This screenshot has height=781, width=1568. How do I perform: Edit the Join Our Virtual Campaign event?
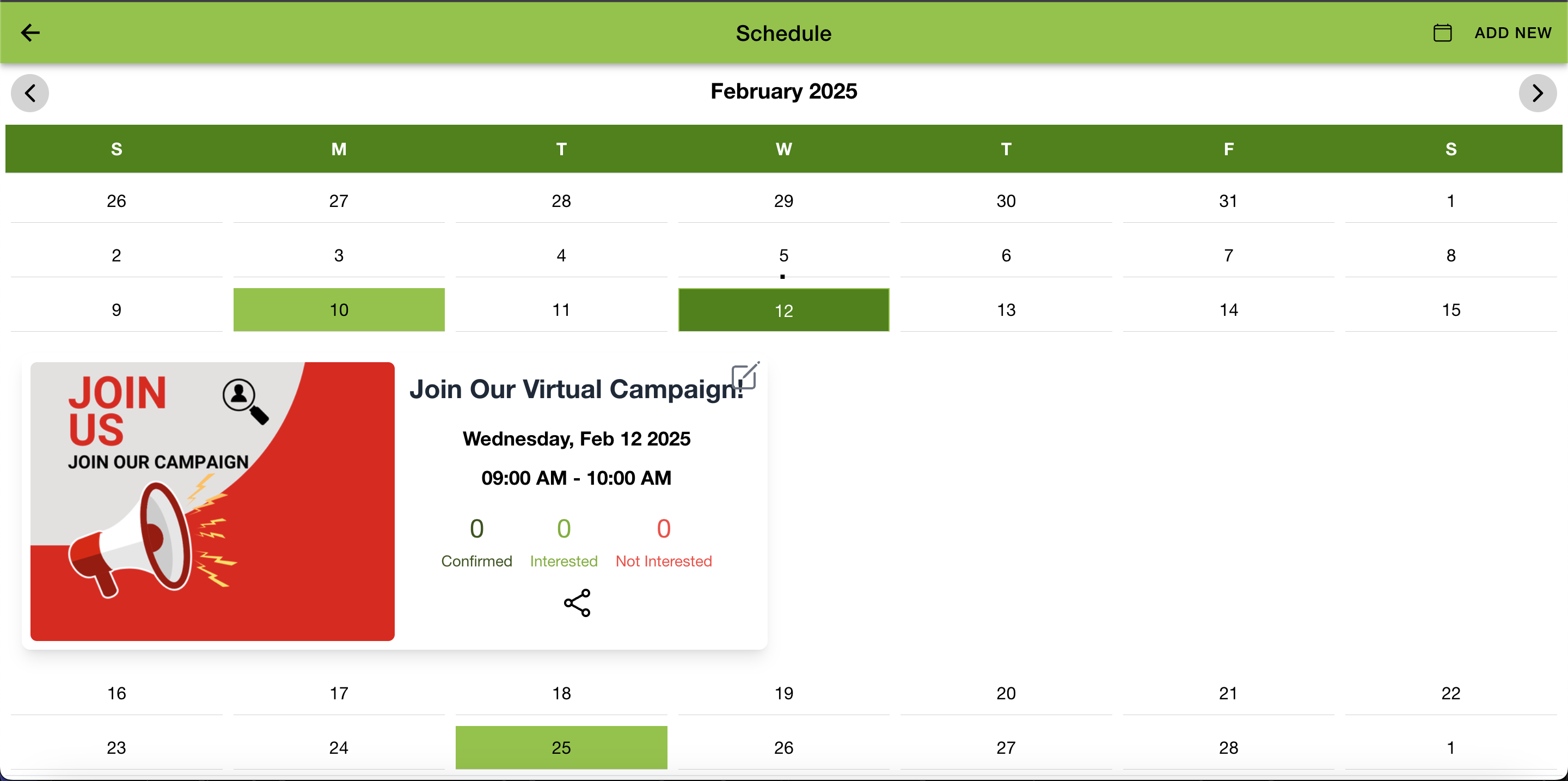745,376
